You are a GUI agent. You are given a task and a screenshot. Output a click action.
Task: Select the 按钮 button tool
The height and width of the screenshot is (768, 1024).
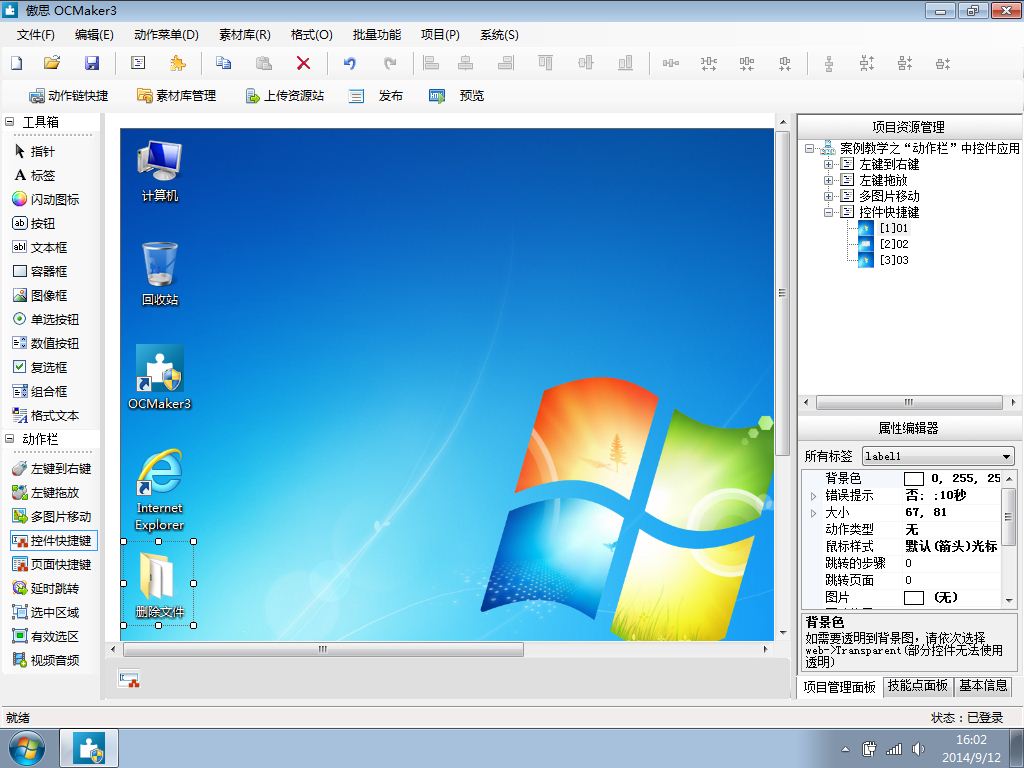(34, 223)
